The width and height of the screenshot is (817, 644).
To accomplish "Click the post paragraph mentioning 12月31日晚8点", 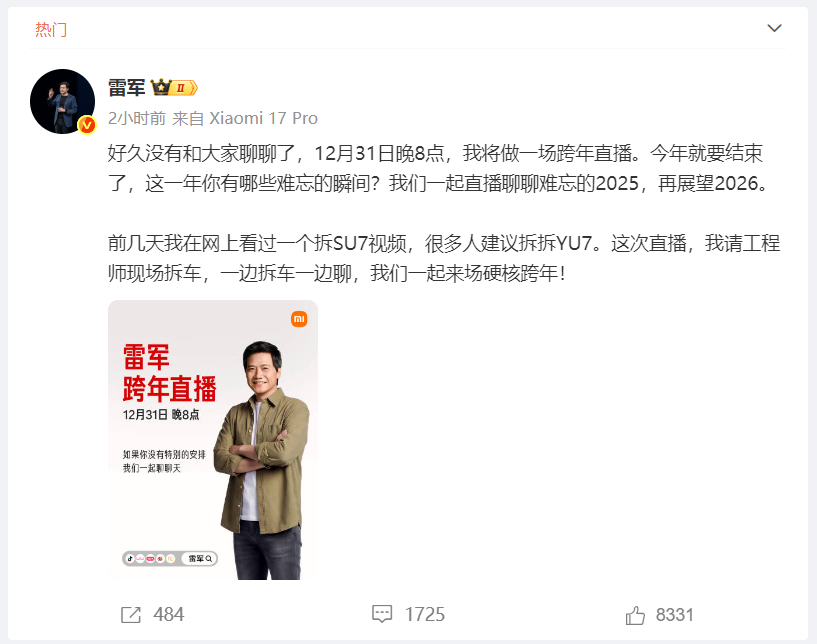I will (438, 168).
